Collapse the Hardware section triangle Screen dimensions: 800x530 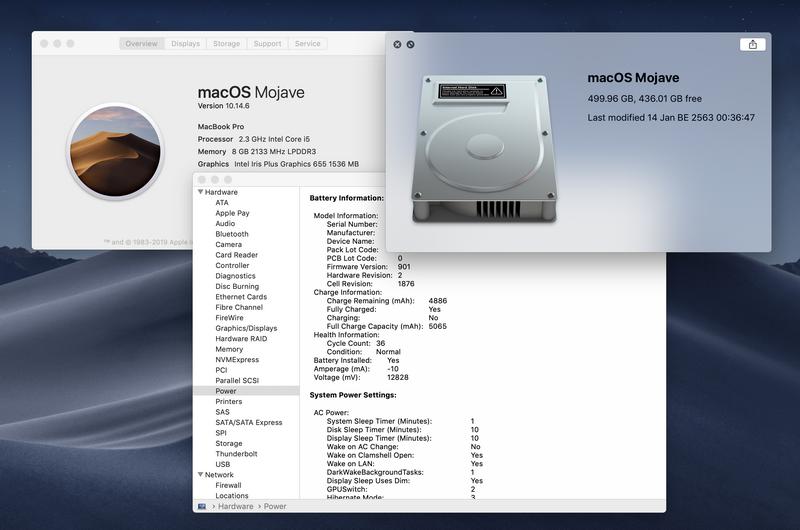(x=201, y=192)
